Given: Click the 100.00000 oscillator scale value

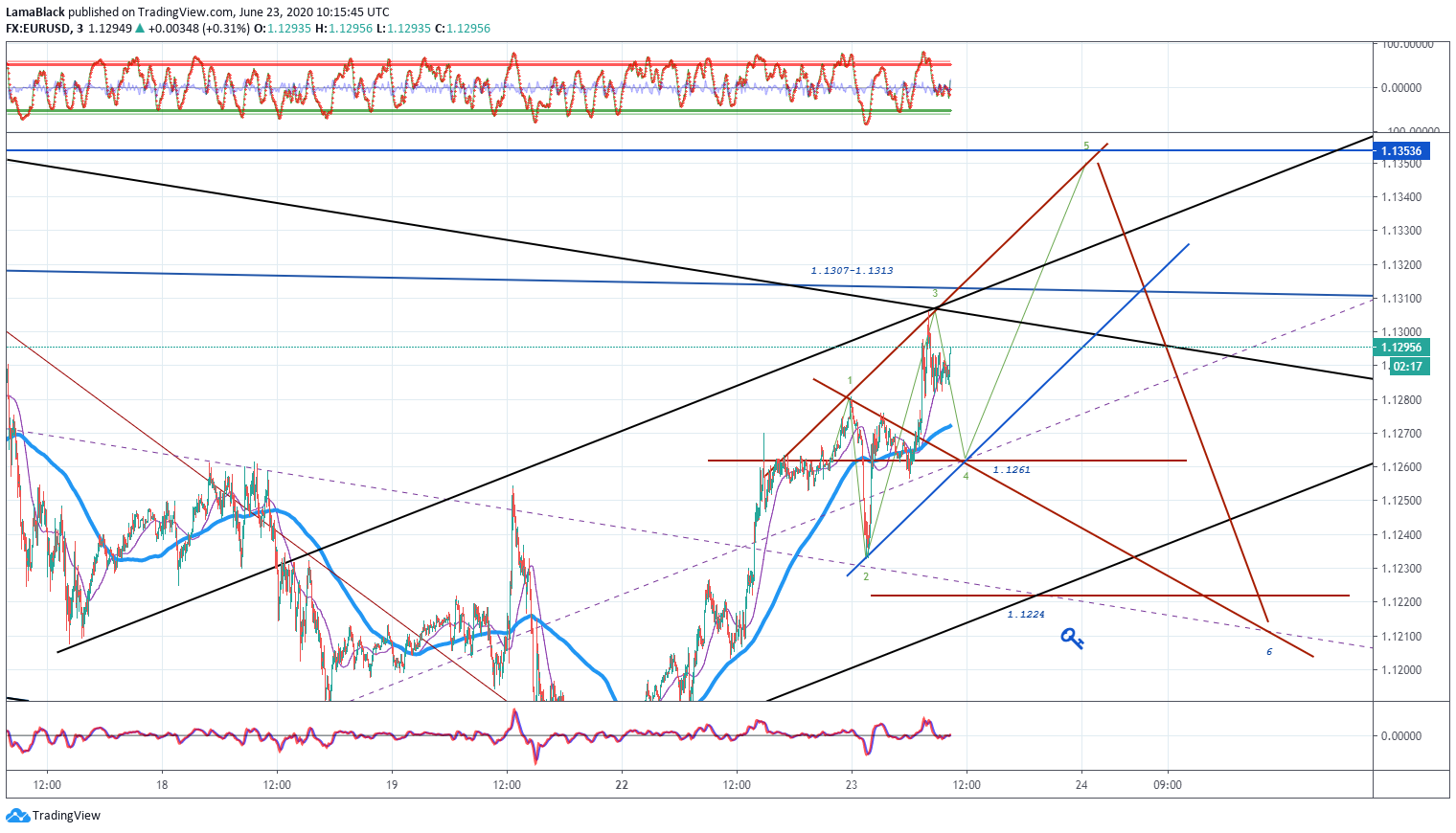Looking at the screenshot, I should [x=1407, y=44].
